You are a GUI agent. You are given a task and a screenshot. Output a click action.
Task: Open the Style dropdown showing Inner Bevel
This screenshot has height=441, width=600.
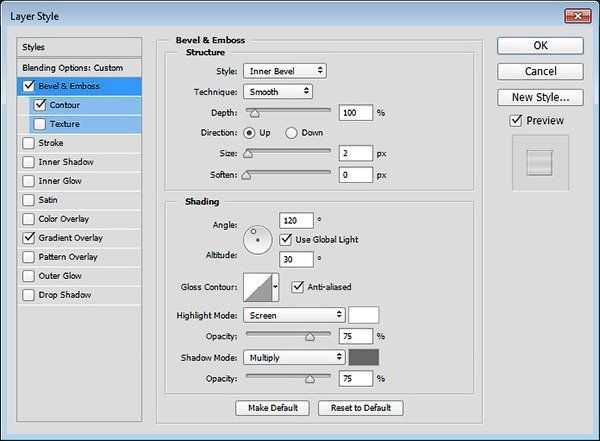[285, 71]
